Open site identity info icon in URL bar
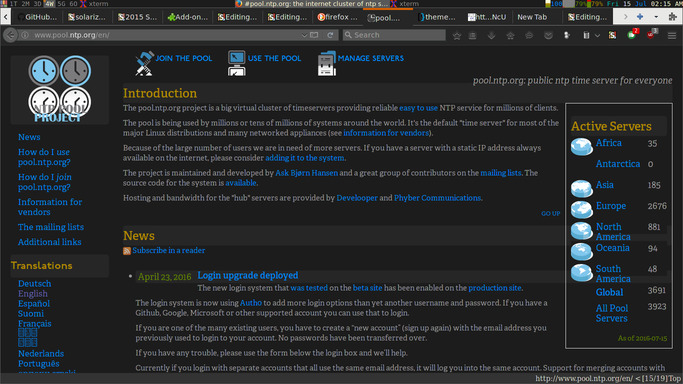Viewport: 683px width, 384px height. [25, 35]
